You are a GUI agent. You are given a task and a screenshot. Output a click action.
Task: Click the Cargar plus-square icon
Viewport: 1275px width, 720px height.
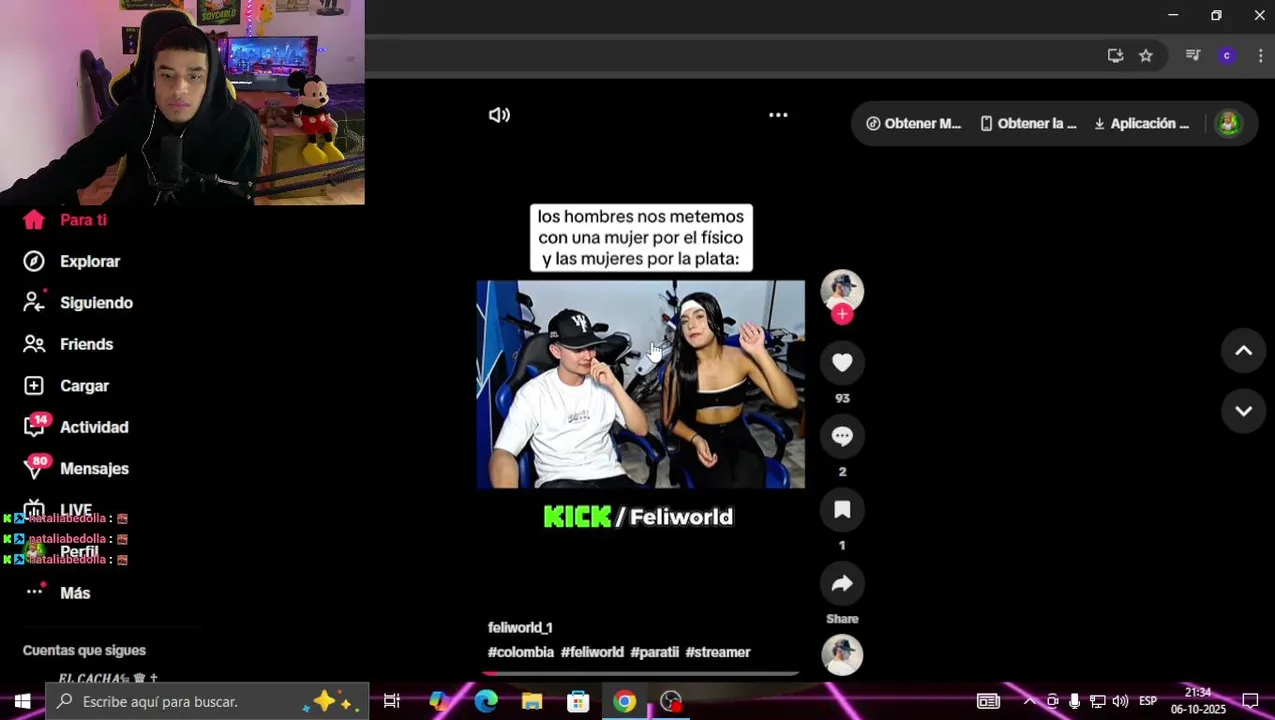click(x=34, y=385)
